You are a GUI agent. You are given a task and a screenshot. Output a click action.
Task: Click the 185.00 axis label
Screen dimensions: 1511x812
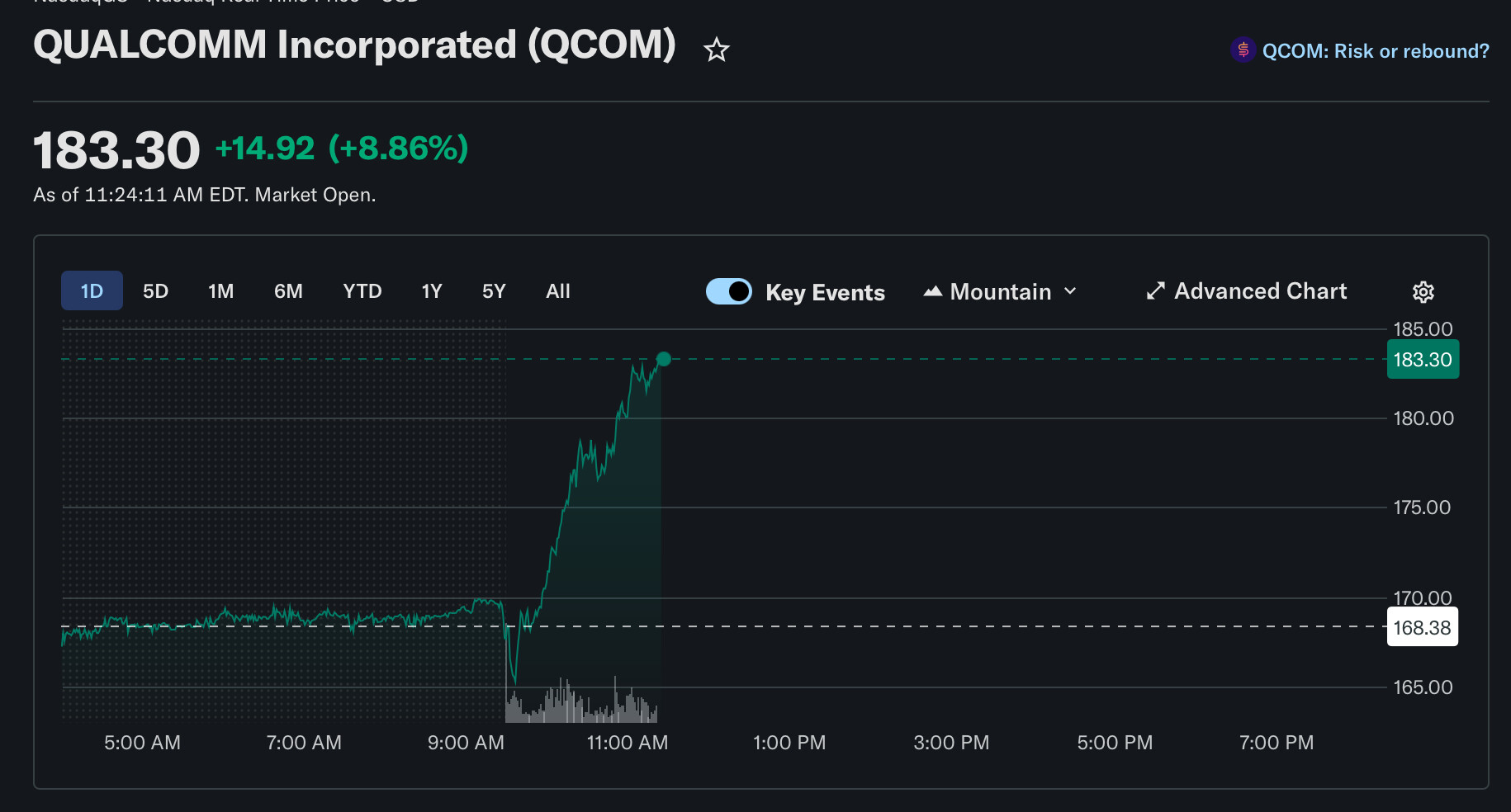pos(1423,329)
